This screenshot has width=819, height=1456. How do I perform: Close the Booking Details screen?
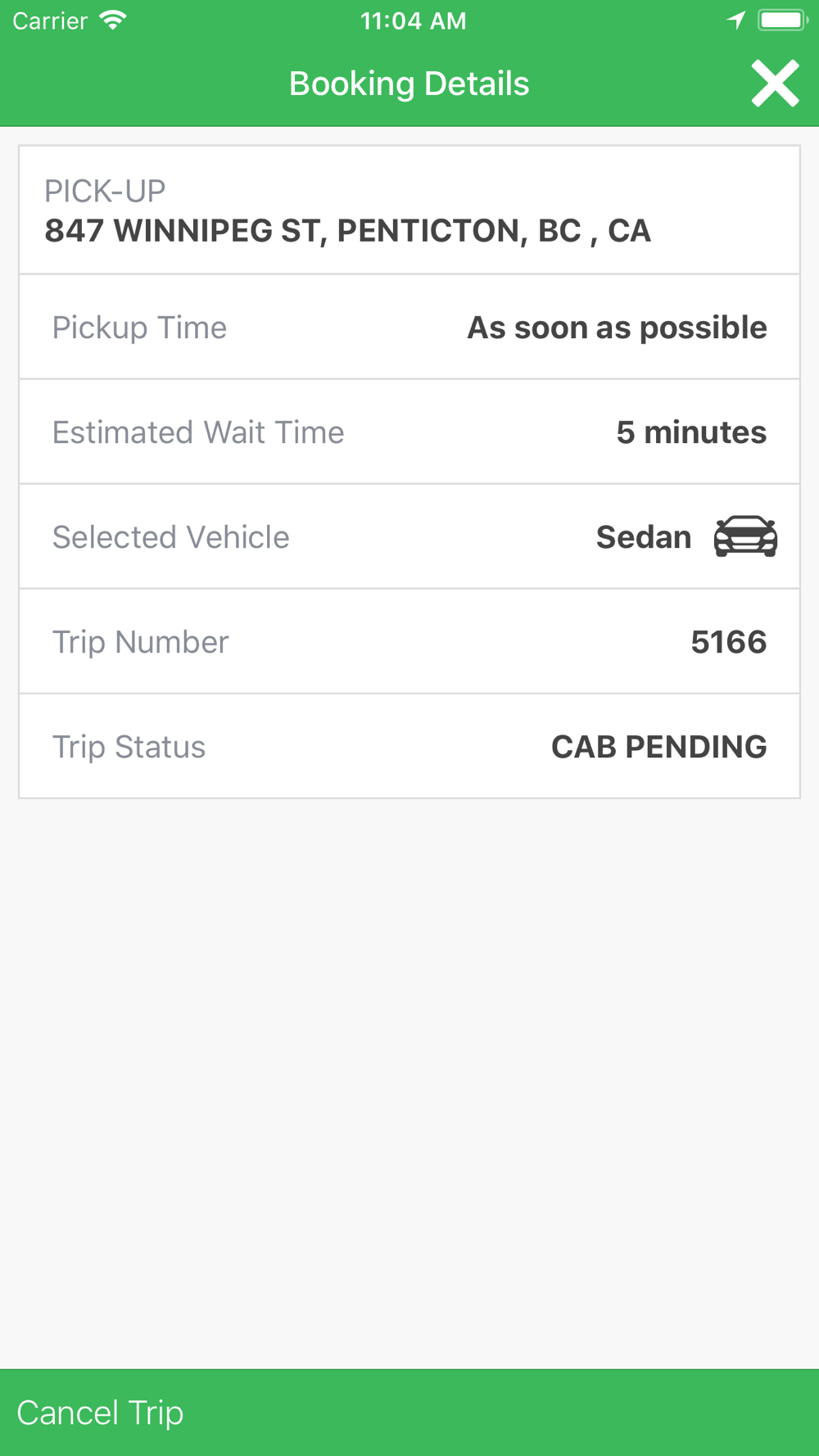[x=775, y=84]
